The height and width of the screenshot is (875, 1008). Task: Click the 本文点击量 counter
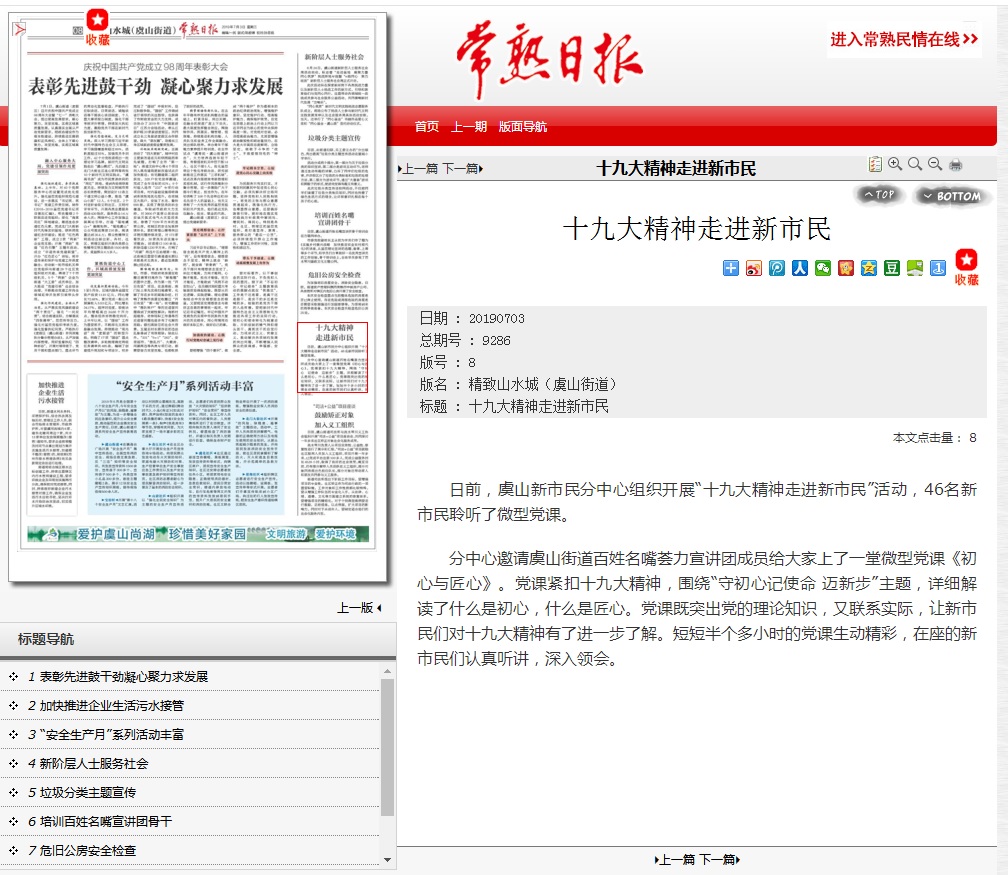click(x=935, y=438)
